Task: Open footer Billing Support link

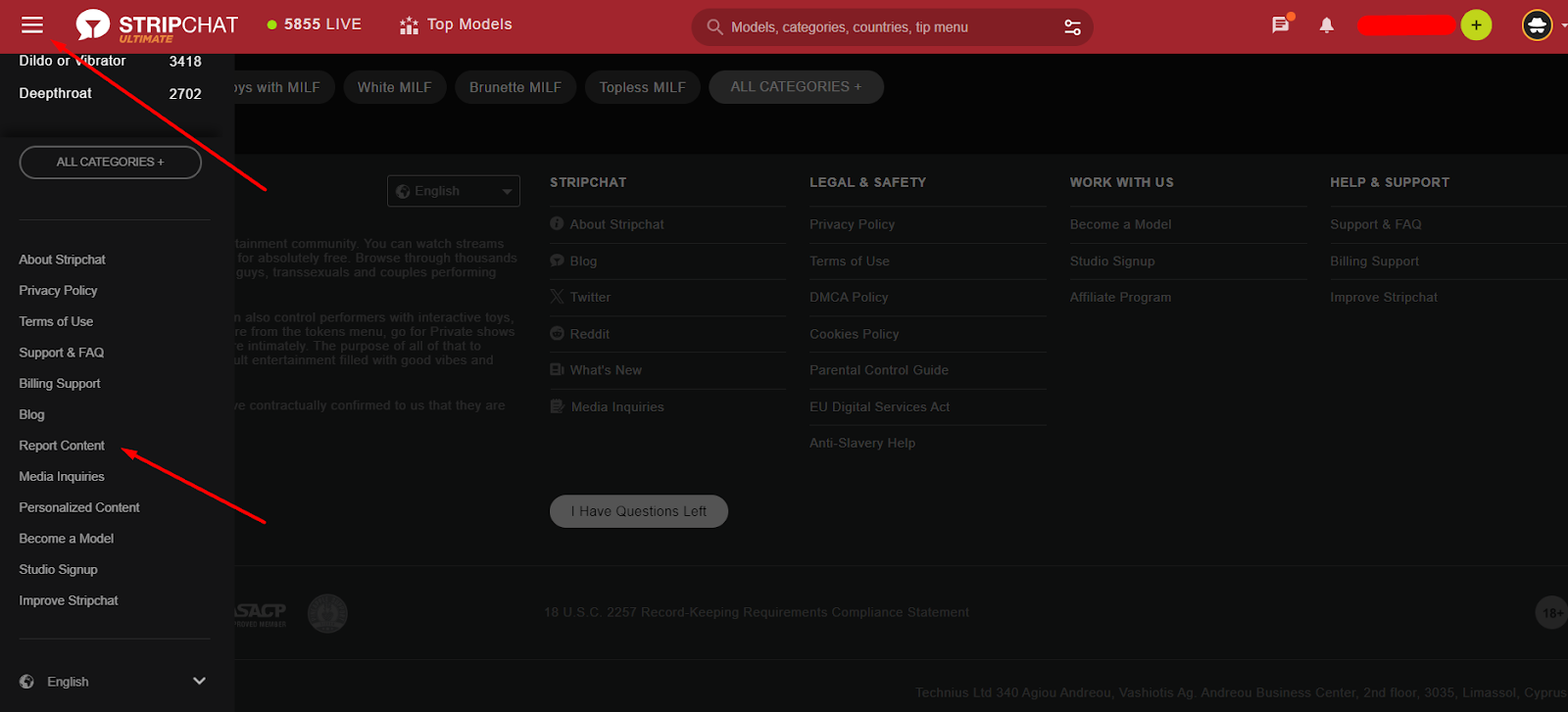Action: click(x=1374, y=261)
